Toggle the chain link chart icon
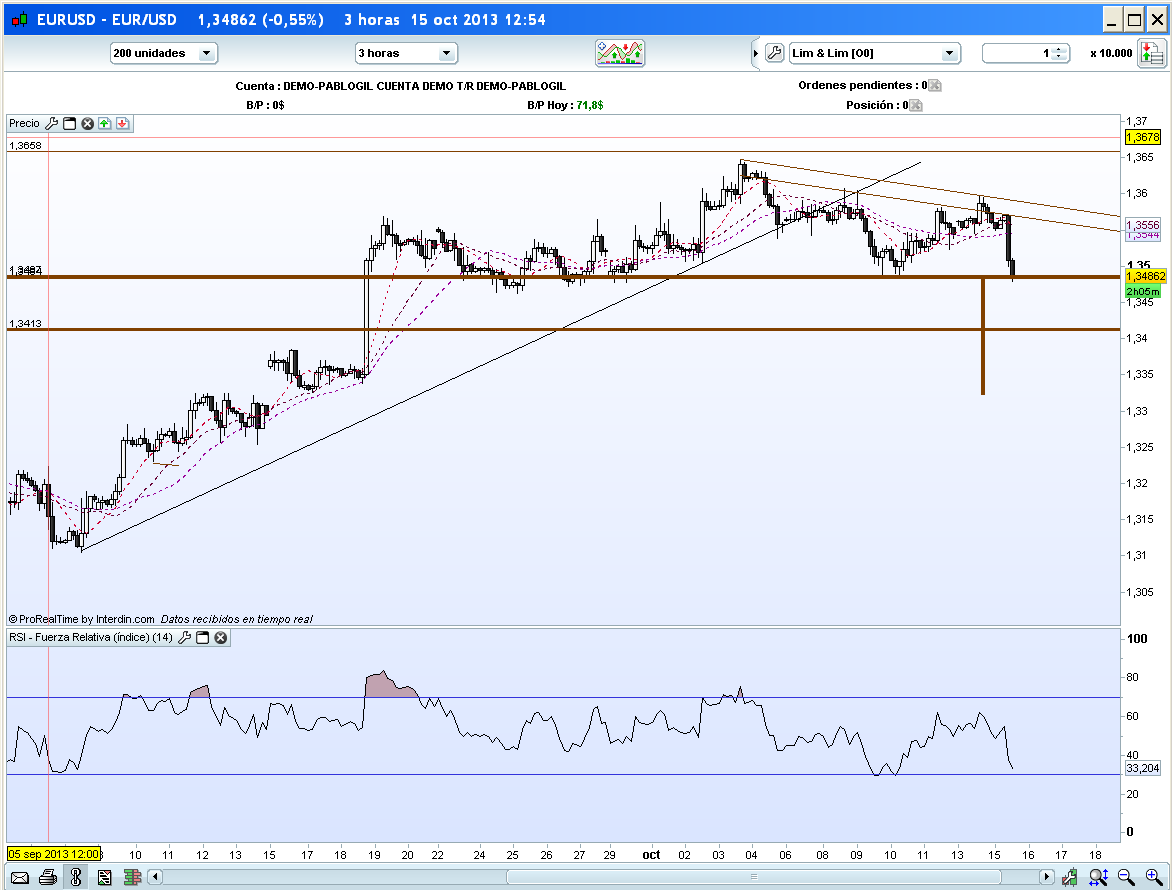The image size is (1172, 890). coord(75,878)
